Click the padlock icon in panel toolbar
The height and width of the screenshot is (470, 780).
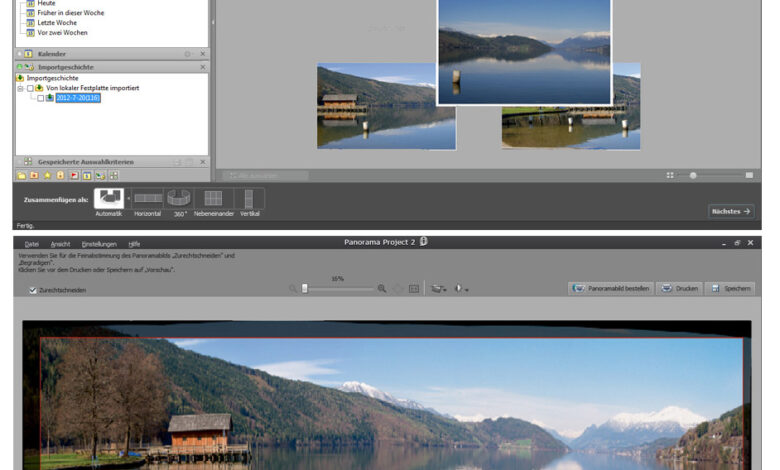[60, 176]
